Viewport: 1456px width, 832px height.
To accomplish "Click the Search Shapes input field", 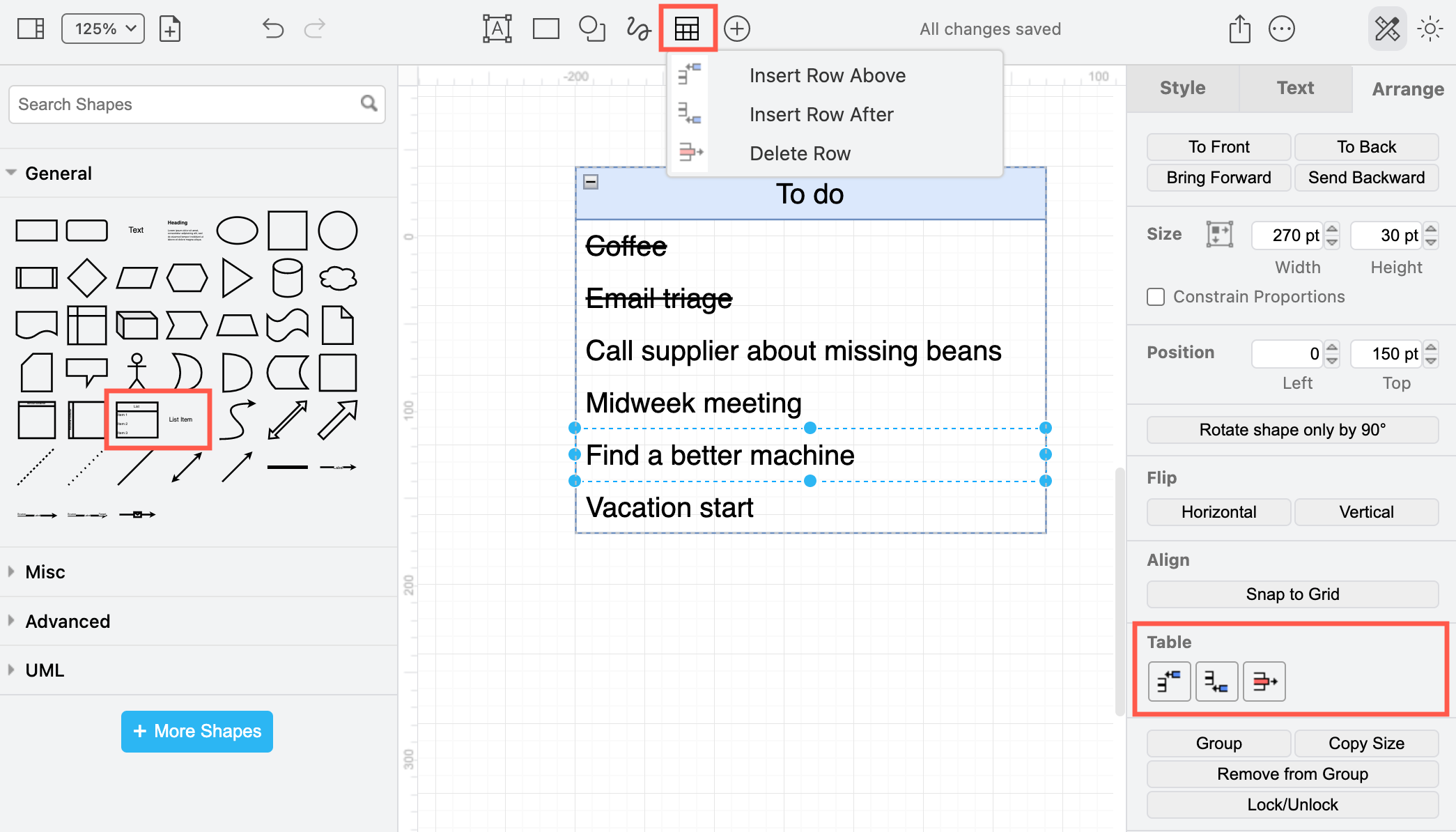I will click(197, 103).
